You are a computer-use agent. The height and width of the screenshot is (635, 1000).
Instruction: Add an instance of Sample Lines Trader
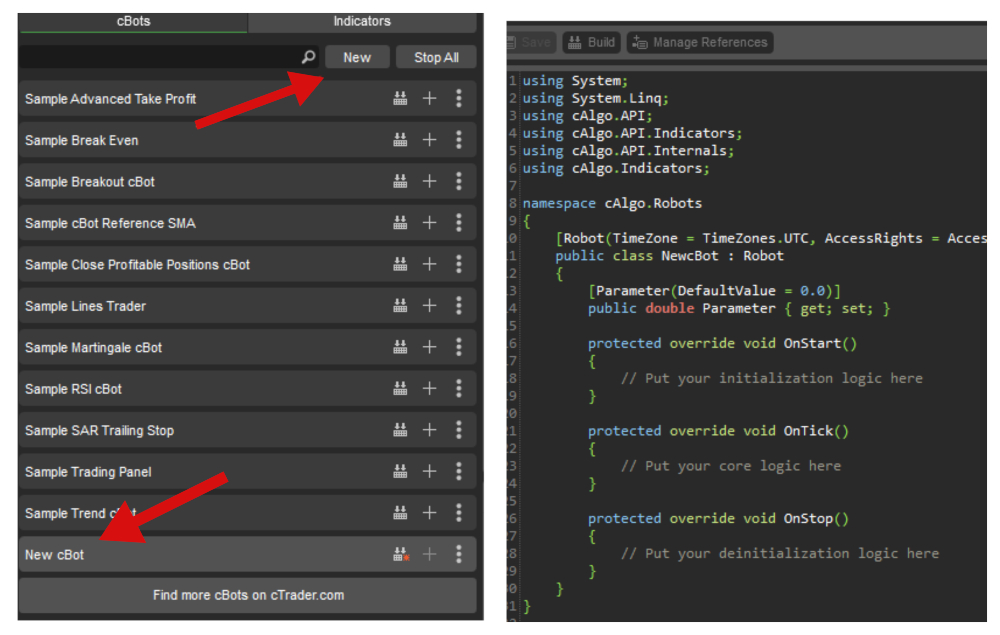click(x=430, y=305)
